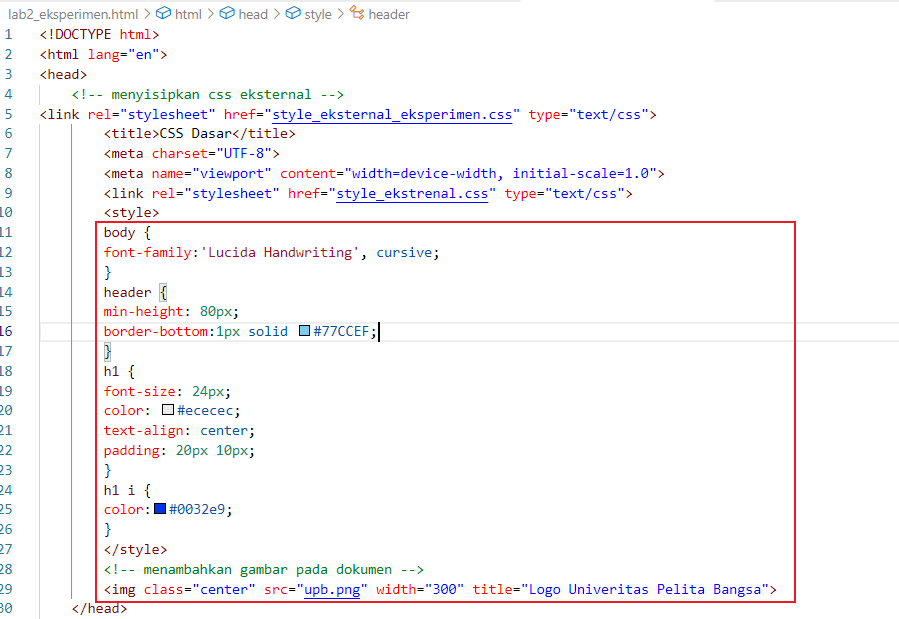Image resolution: width=899 pixels, height=619 pixels.
Task: Click the style tag icon in the breadcrumb
Action: tap(292, 13)
